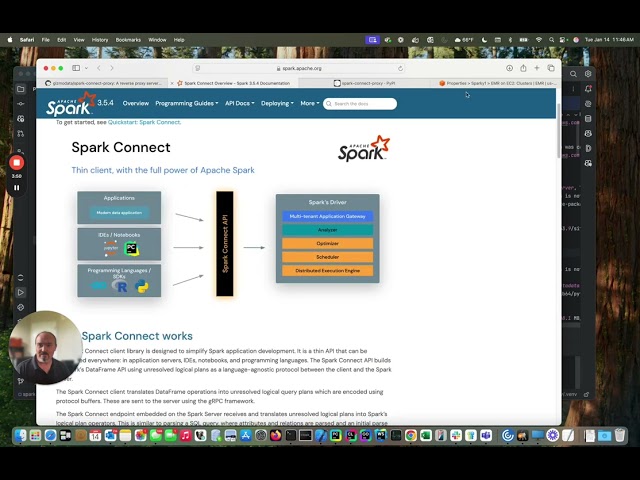Stop the screen recording with the red button
640x480 pixels.
pos(17,162)
